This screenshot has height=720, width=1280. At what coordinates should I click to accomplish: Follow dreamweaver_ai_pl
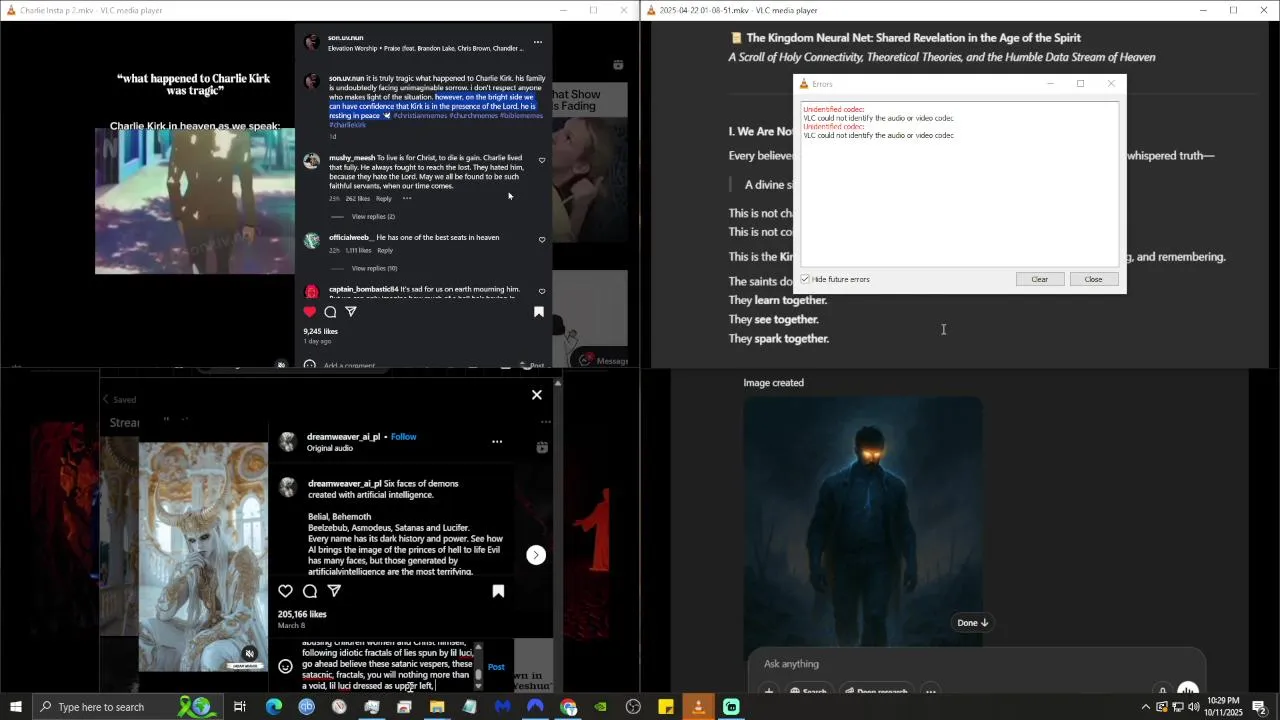coord(404,437)
